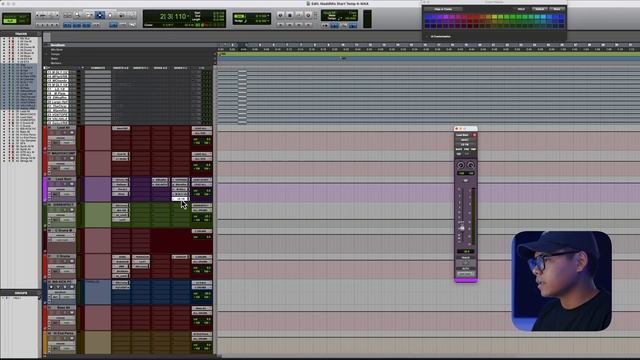Click the Go to End transport button
This screenshot has height=360, width=640.
tap(308, 25)
